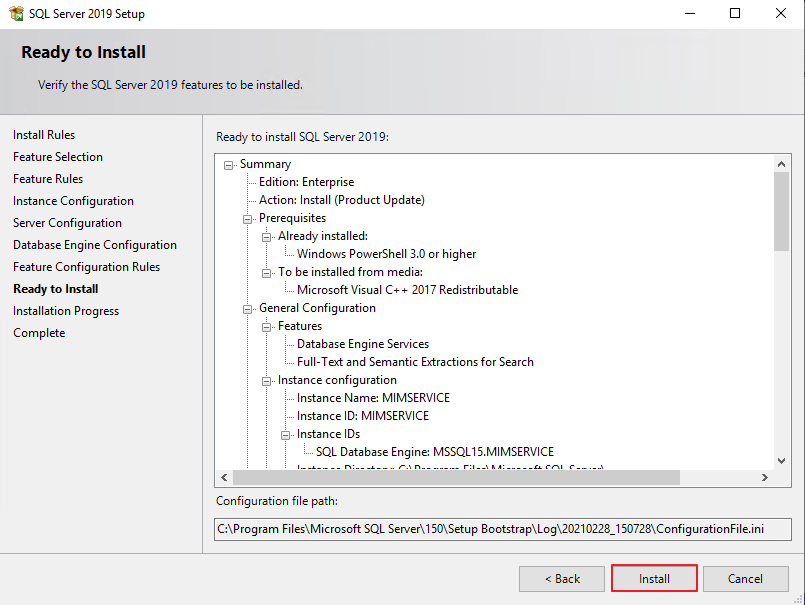Click the SQL Server Setup title bar icon

point(16,13)
